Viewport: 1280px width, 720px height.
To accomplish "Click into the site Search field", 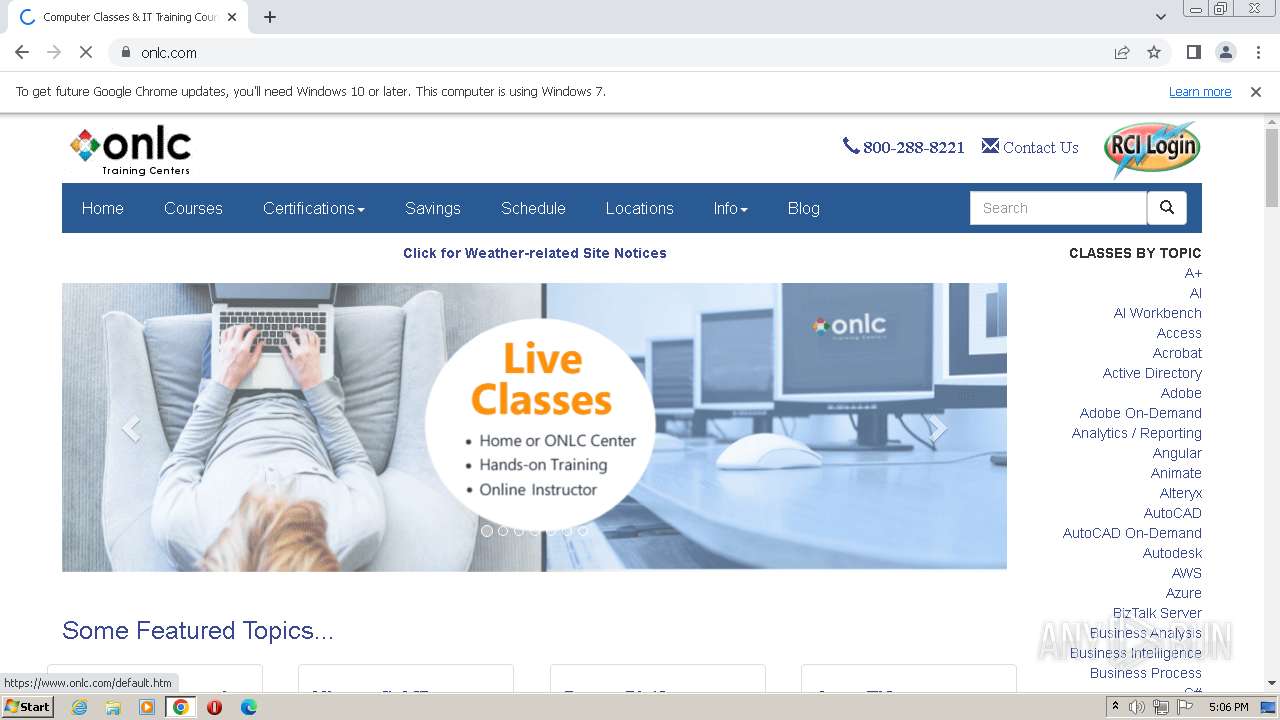I will pos(1058,208).
